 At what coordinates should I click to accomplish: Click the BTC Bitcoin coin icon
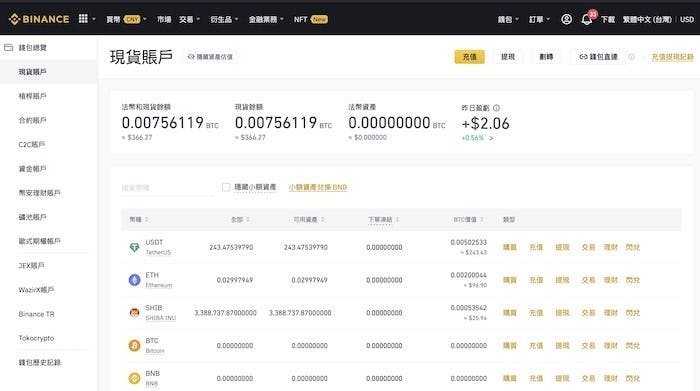pyautogui.click(x=134, y=345)
